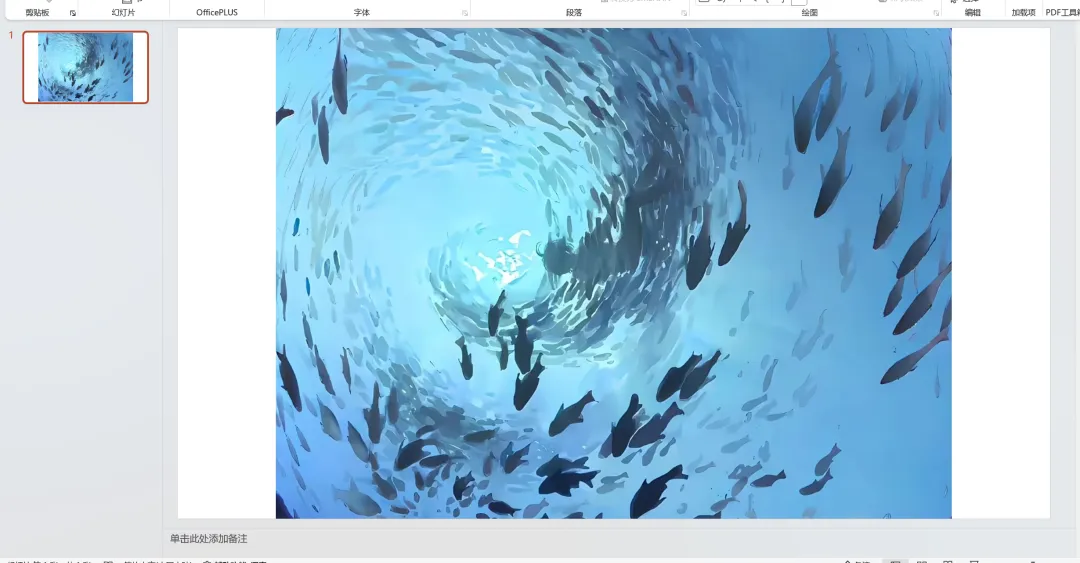1080x563 pixels.
Task: Click the 字体 group label
Action: [x=362, y=12]
